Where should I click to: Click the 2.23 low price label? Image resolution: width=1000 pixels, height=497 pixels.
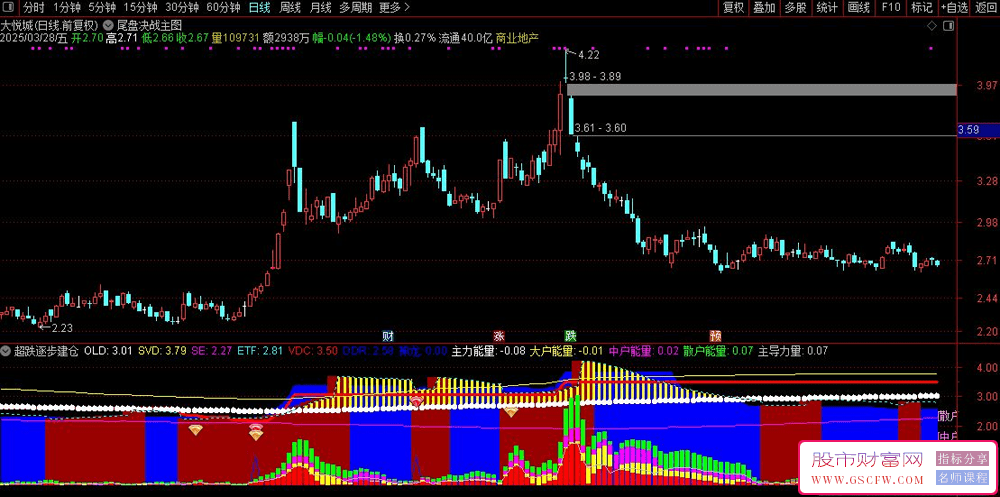[x=62, y=328]
